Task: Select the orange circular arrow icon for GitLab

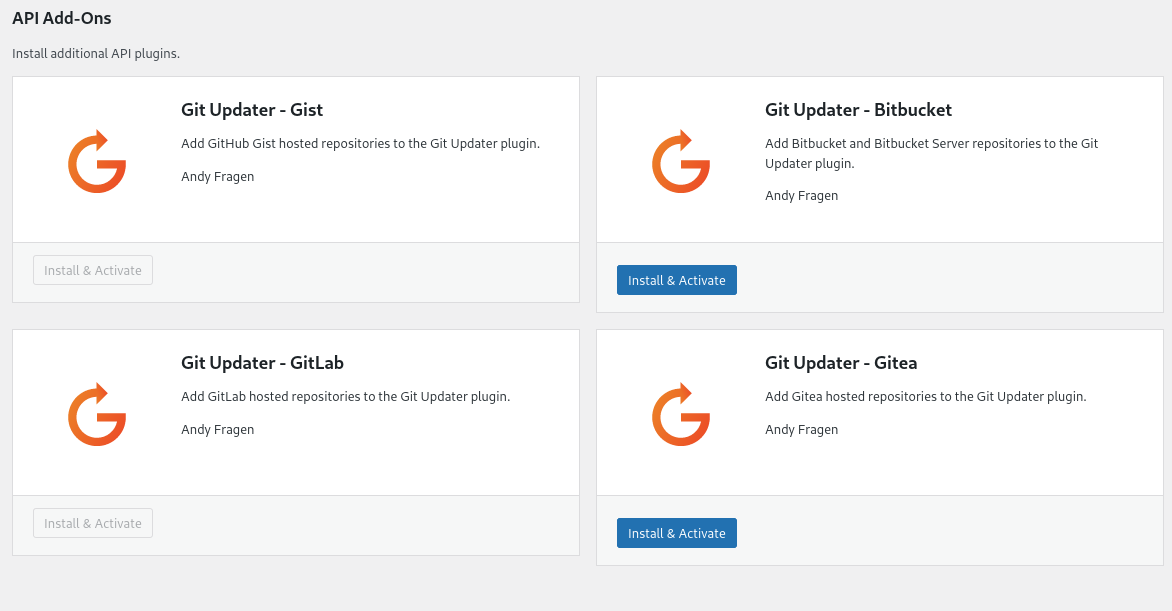Action: click(96, 413)
